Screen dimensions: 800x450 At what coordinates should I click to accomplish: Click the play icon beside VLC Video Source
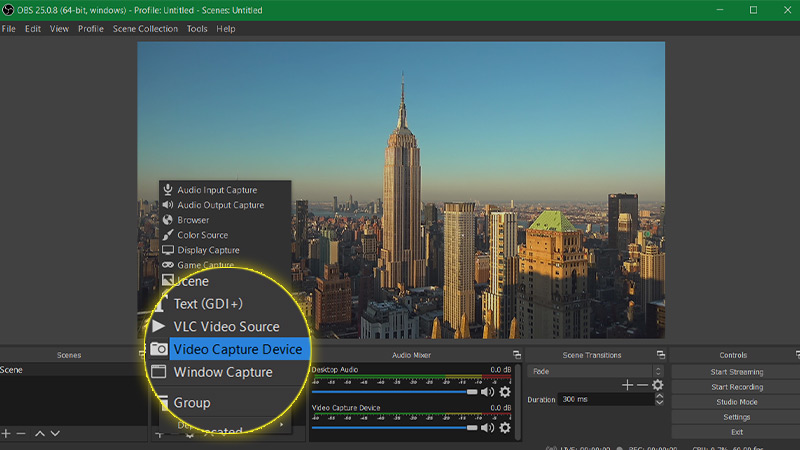click(x=159, y=326)
